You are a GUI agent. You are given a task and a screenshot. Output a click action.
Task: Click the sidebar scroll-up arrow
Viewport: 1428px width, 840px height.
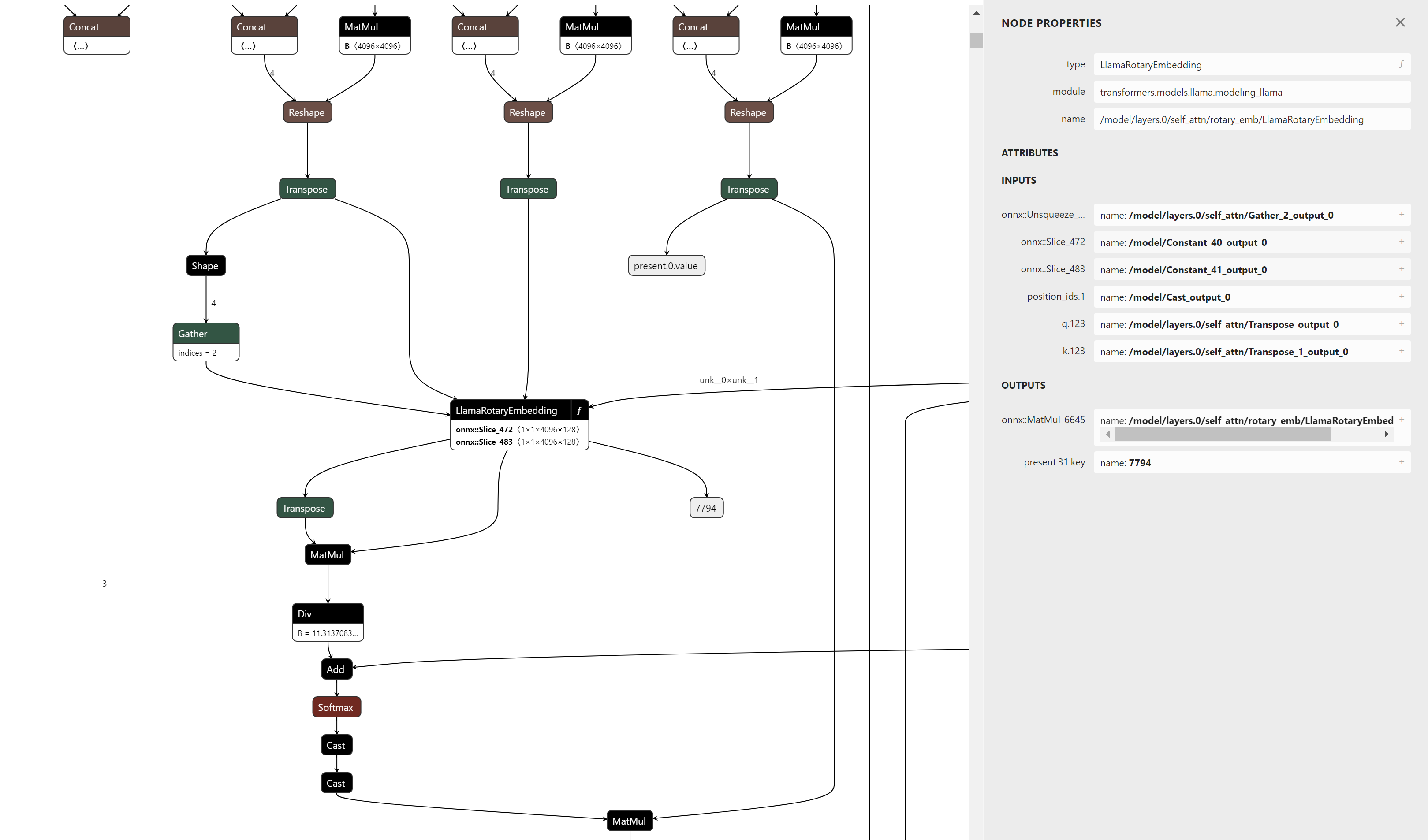tap(976, 12)
